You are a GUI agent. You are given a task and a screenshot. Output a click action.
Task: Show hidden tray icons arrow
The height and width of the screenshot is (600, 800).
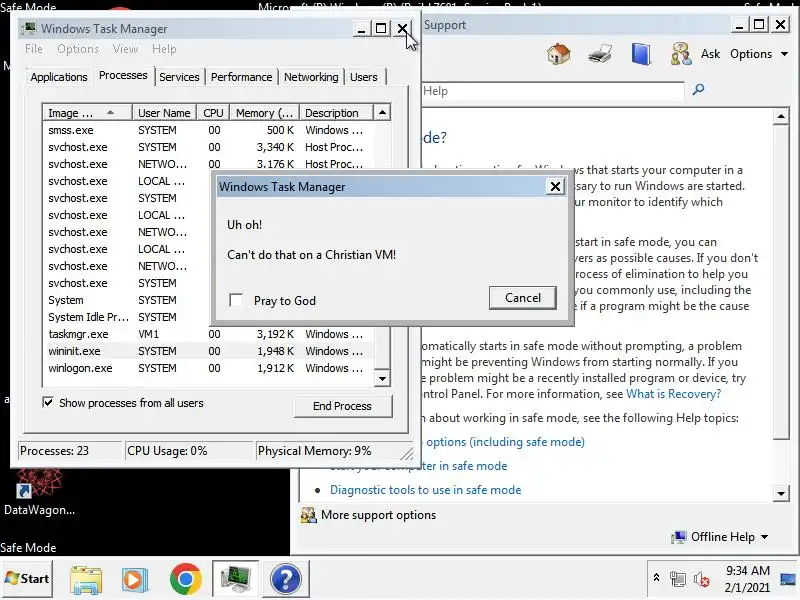coord(656,578)
